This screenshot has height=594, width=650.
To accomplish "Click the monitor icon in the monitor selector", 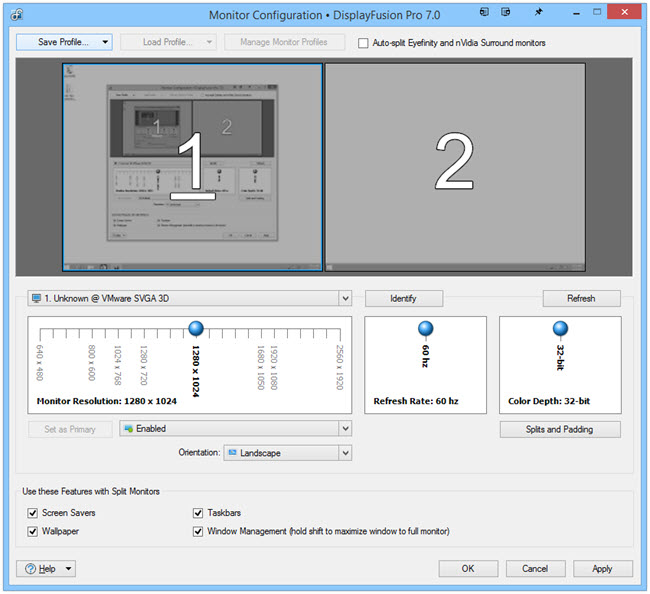I will pos(36,298).
